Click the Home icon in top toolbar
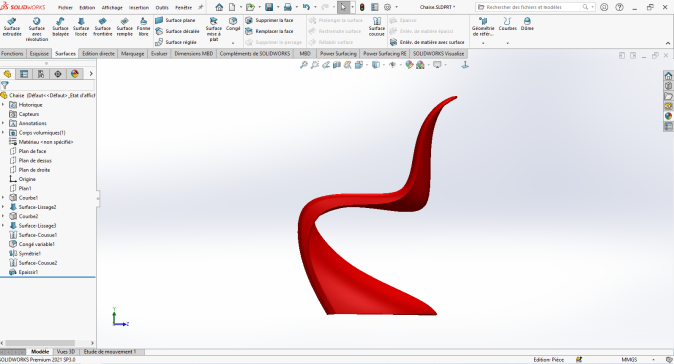 coord(219,7)
